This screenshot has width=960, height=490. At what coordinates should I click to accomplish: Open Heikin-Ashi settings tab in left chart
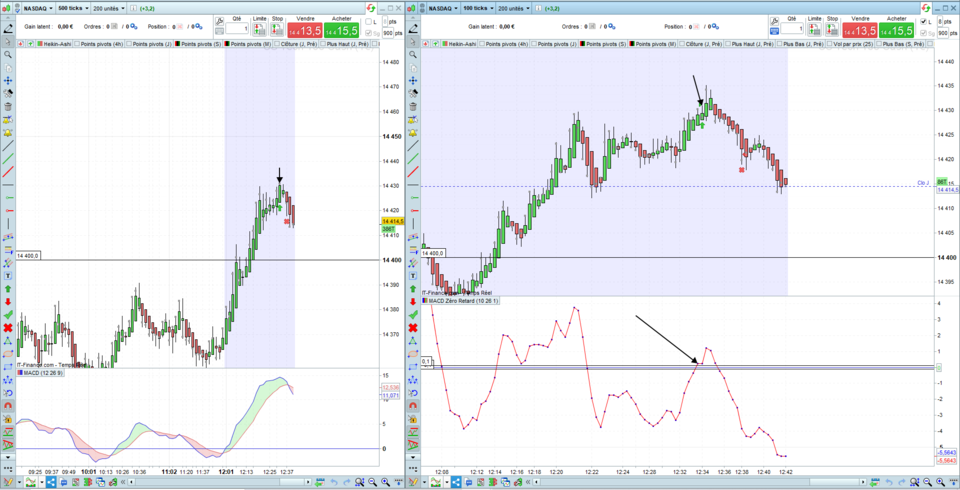[54, 44]
